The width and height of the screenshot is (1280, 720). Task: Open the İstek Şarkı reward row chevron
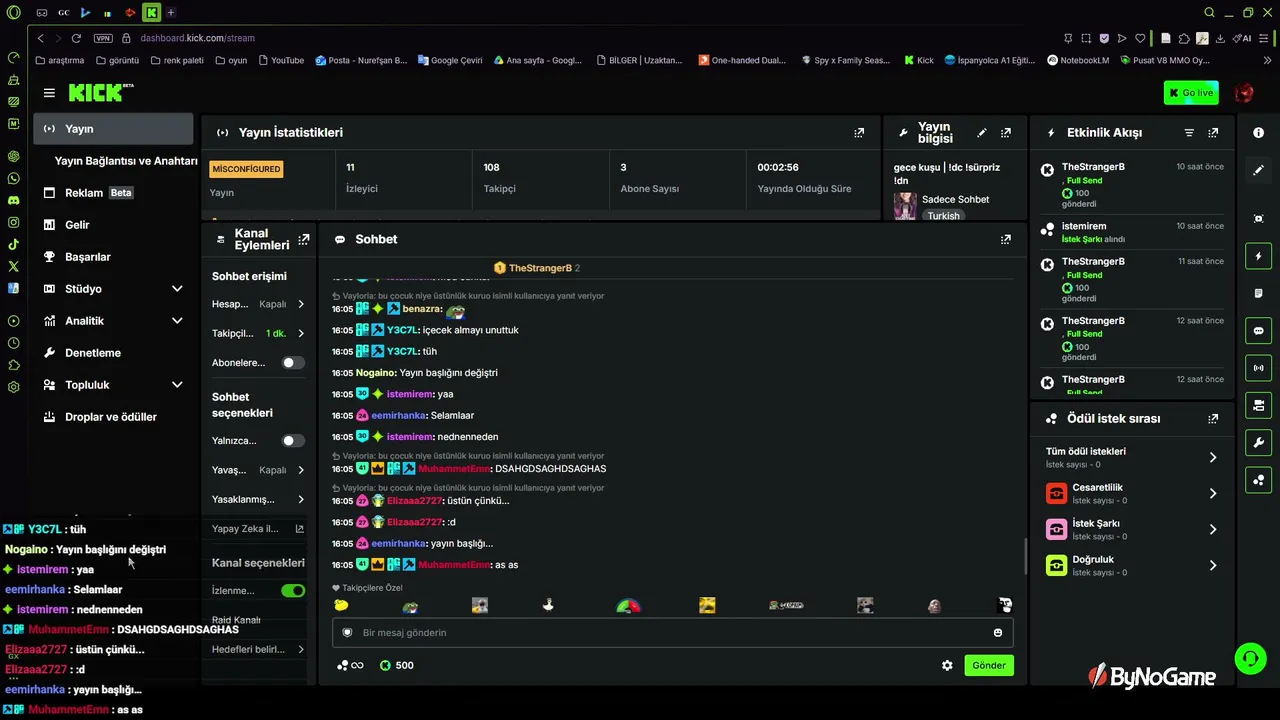click(x=1213, y=529)
